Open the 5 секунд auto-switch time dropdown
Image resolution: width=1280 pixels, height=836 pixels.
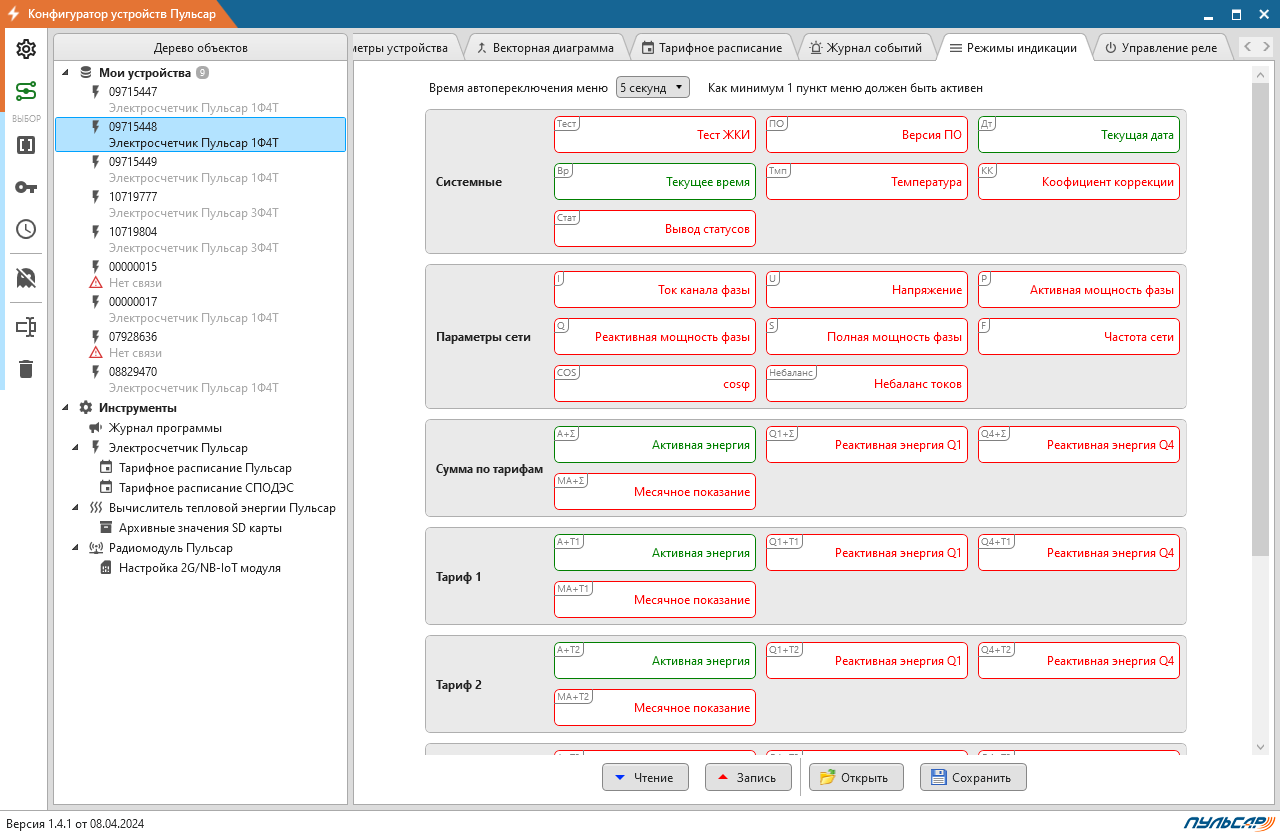coord(653,87)
